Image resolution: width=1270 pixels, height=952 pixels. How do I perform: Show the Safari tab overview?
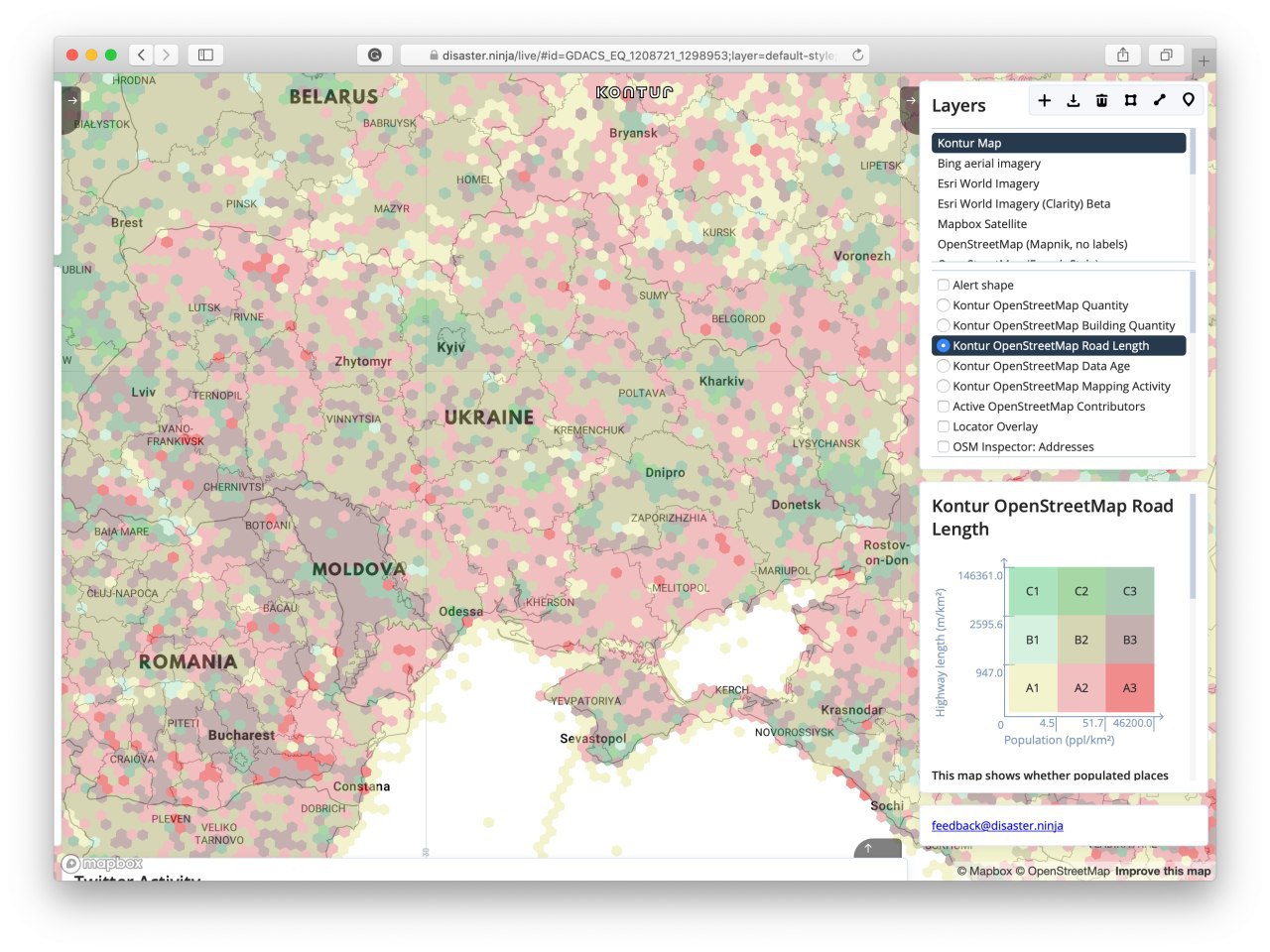click(x=1167, y=55)
